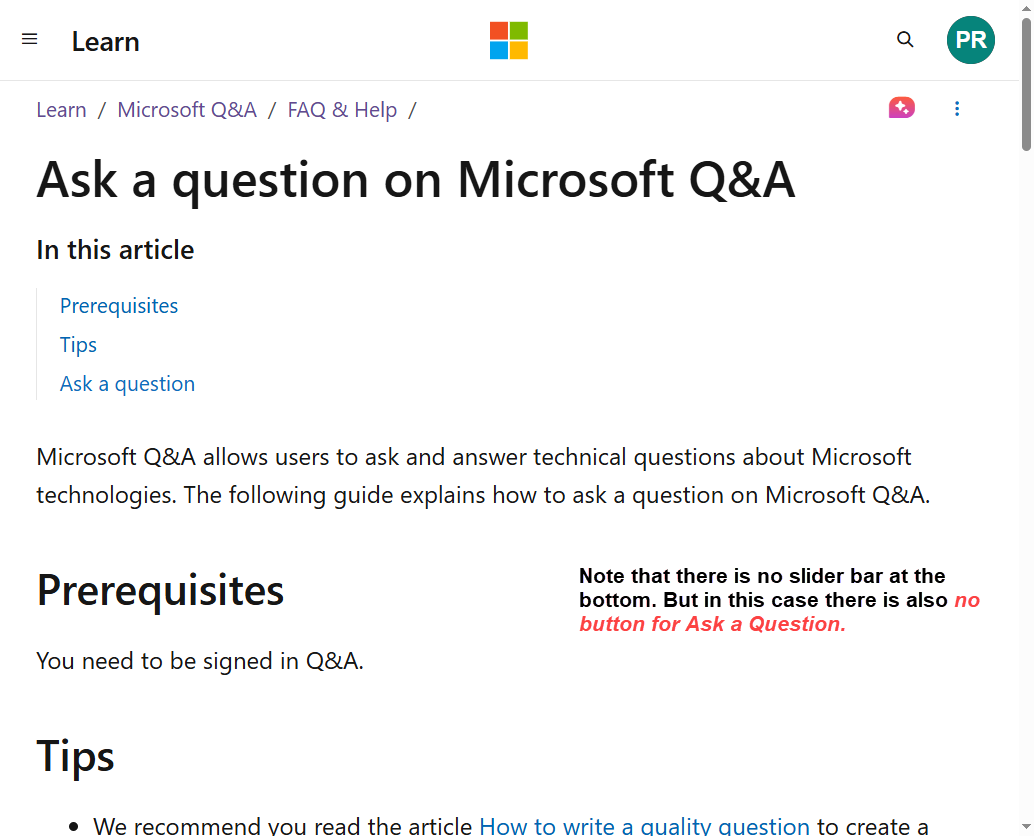Select the colorful Microsoft squares logo

(508, 41)
